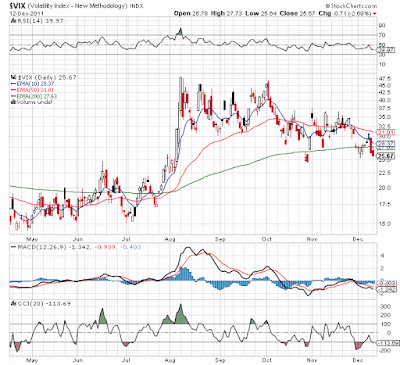This screenshot has width=400, height=365.
Task: Click the 300 level on the CCI axis
Action: (x=386, y=307)
